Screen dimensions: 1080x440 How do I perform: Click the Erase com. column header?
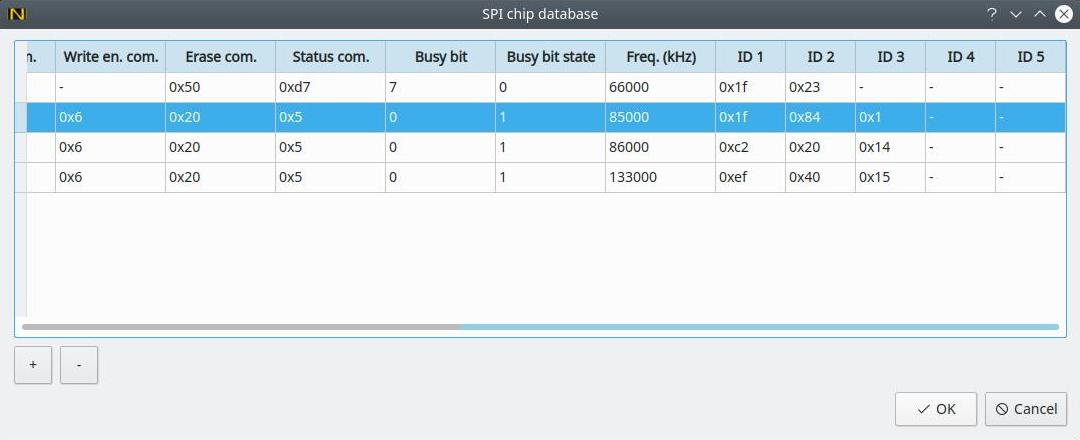coord(220,57)
